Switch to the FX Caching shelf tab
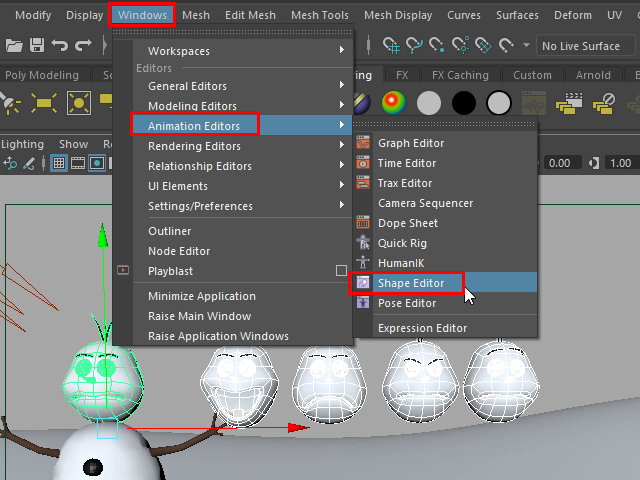The width and height of the screenshot is (640, 480). (x=460, y=75)
